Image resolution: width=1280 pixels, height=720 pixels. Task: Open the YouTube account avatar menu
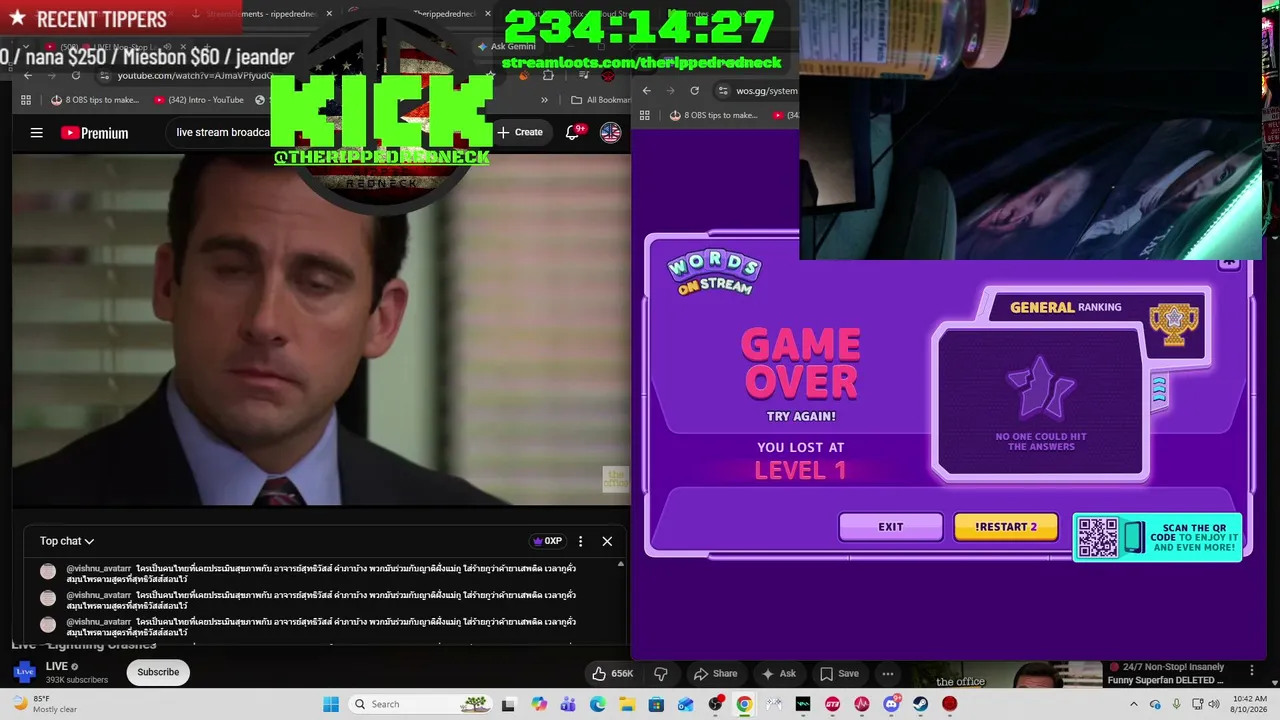coord(610,132)
